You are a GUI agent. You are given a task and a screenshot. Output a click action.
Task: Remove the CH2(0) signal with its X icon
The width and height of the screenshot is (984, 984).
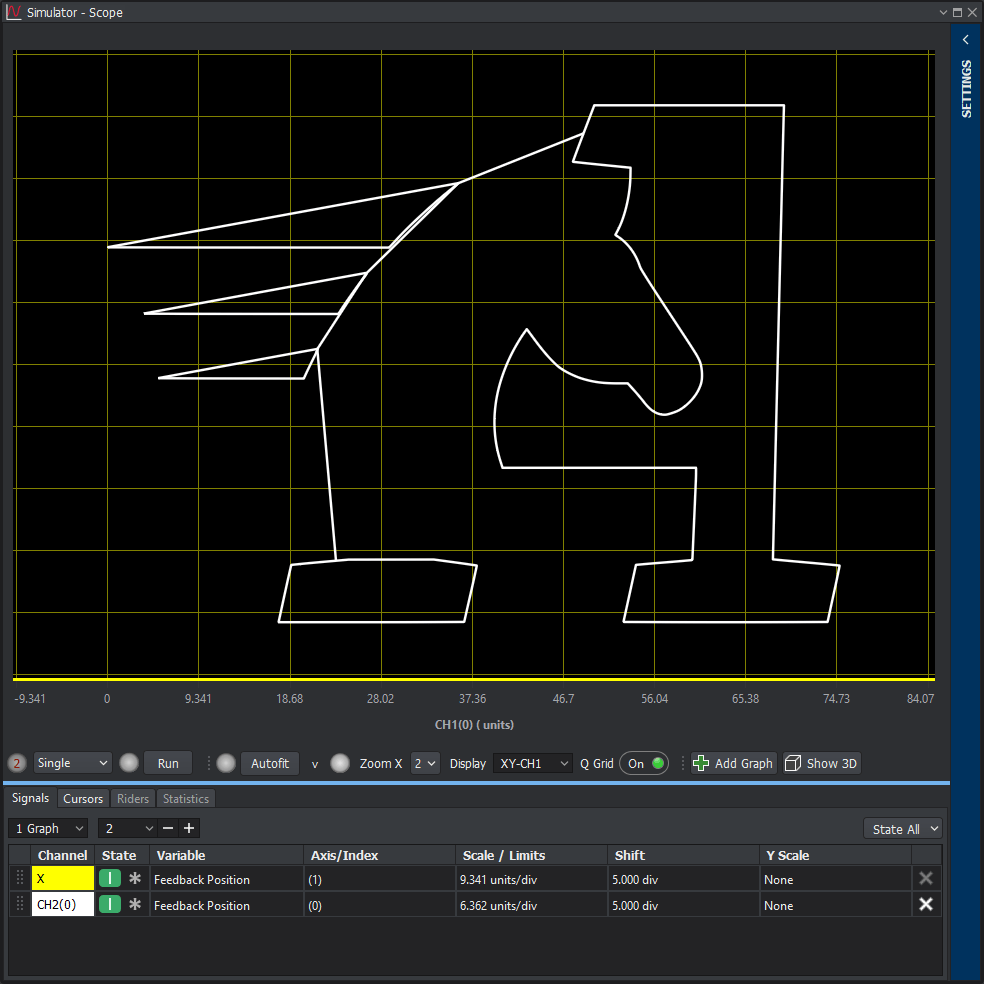926,904
